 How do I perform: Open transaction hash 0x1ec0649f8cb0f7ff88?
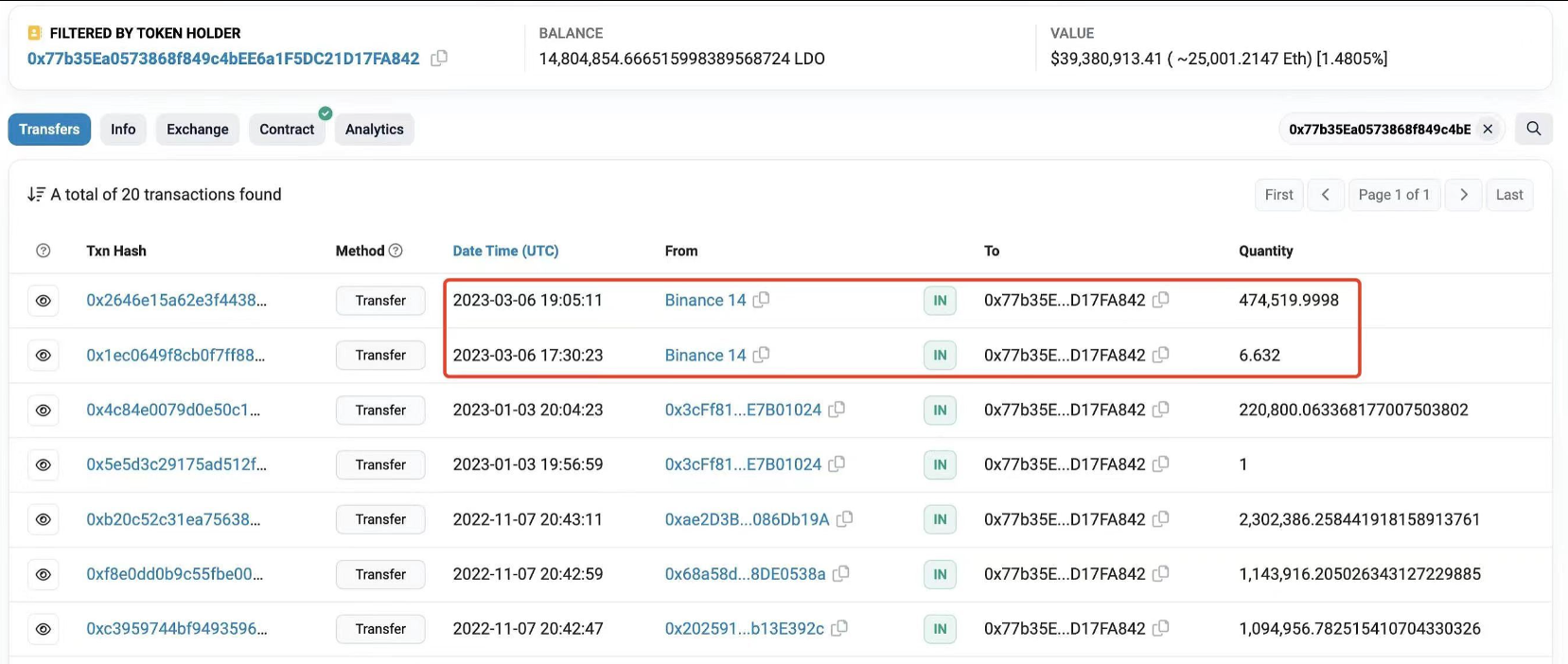click(x=175, y=356)
